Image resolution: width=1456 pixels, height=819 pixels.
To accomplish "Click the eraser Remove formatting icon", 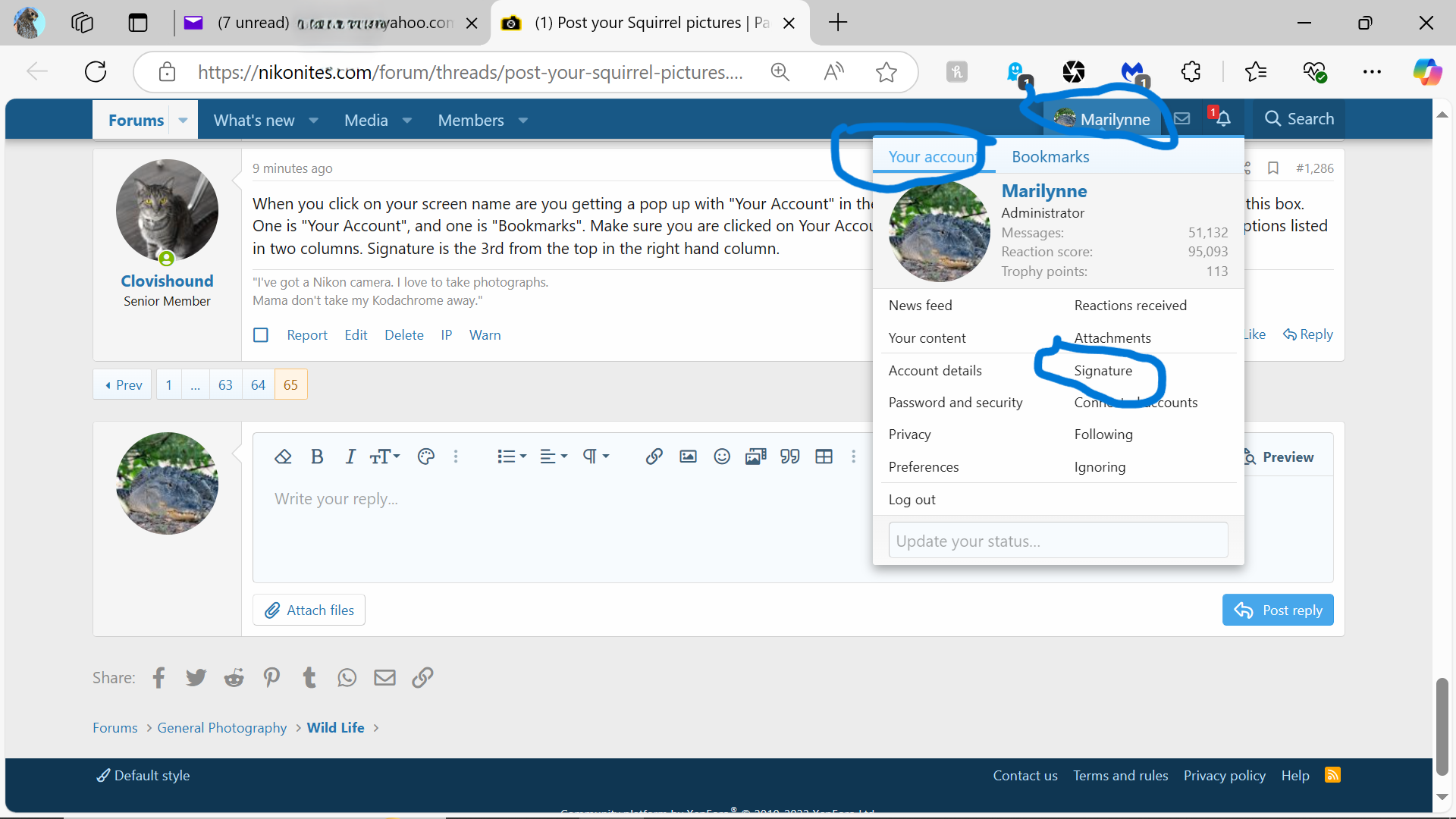I will coord(283,457).
